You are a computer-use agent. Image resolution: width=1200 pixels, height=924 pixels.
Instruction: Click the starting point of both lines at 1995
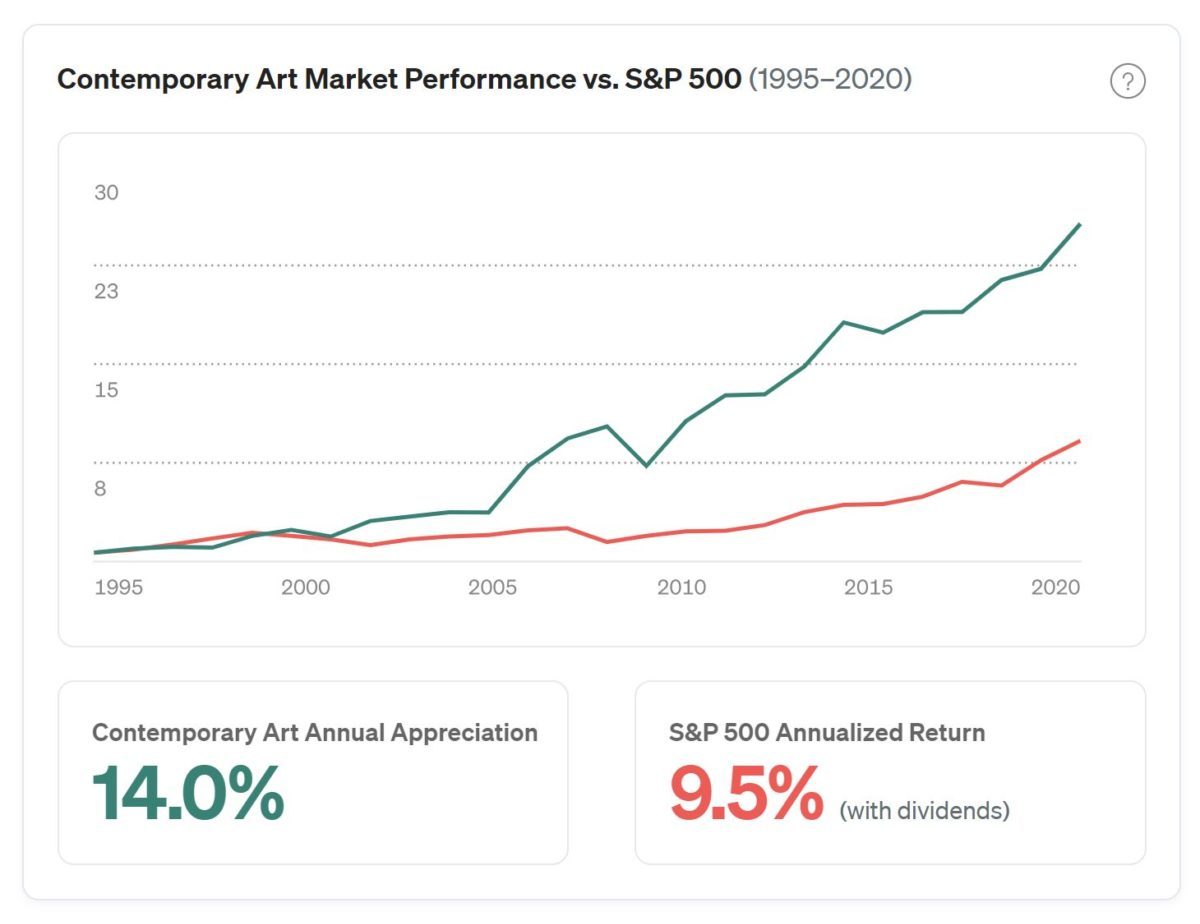[x=95, y=551]
